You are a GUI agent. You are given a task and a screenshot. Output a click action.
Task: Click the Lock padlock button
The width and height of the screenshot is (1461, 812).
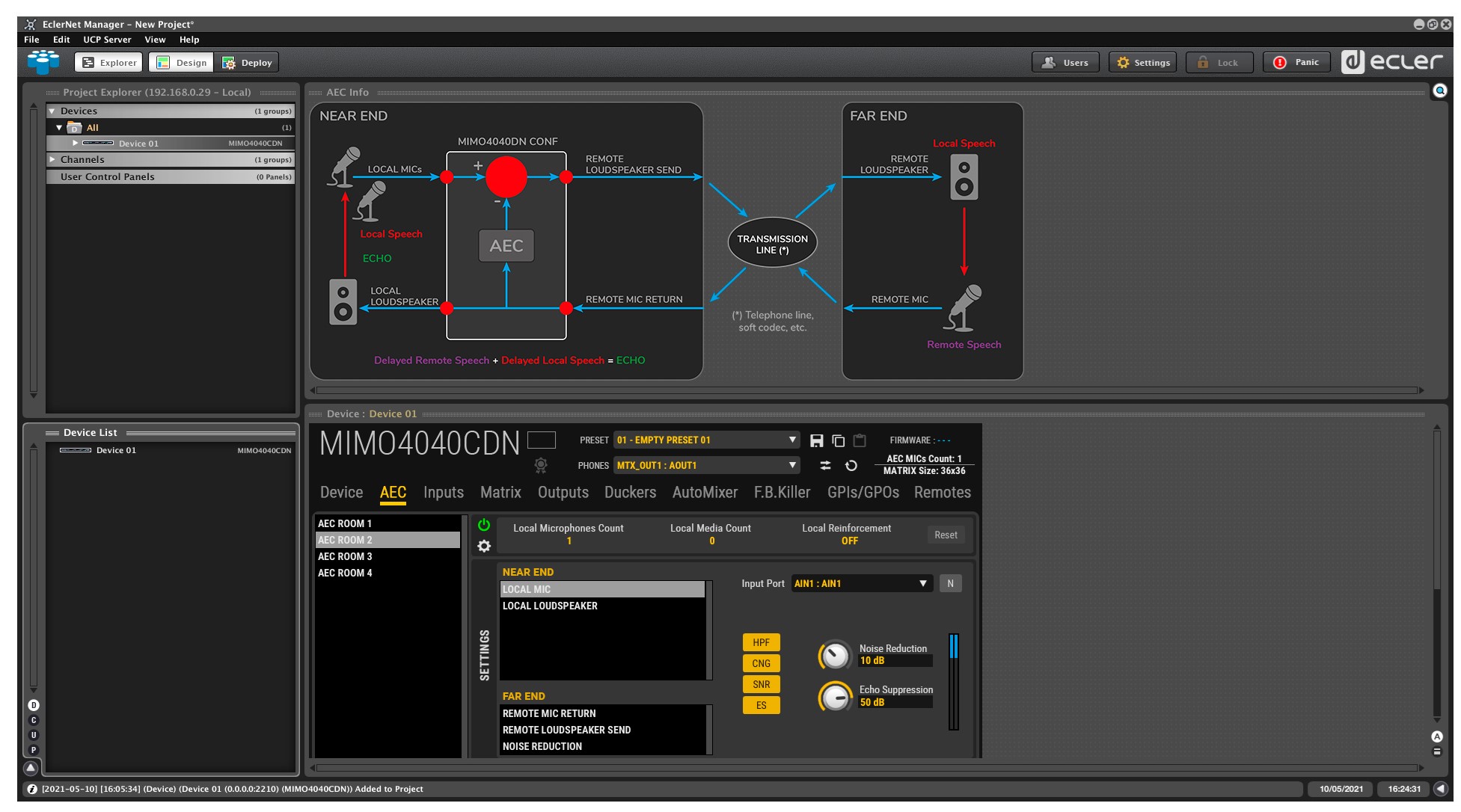[1219, 63]
